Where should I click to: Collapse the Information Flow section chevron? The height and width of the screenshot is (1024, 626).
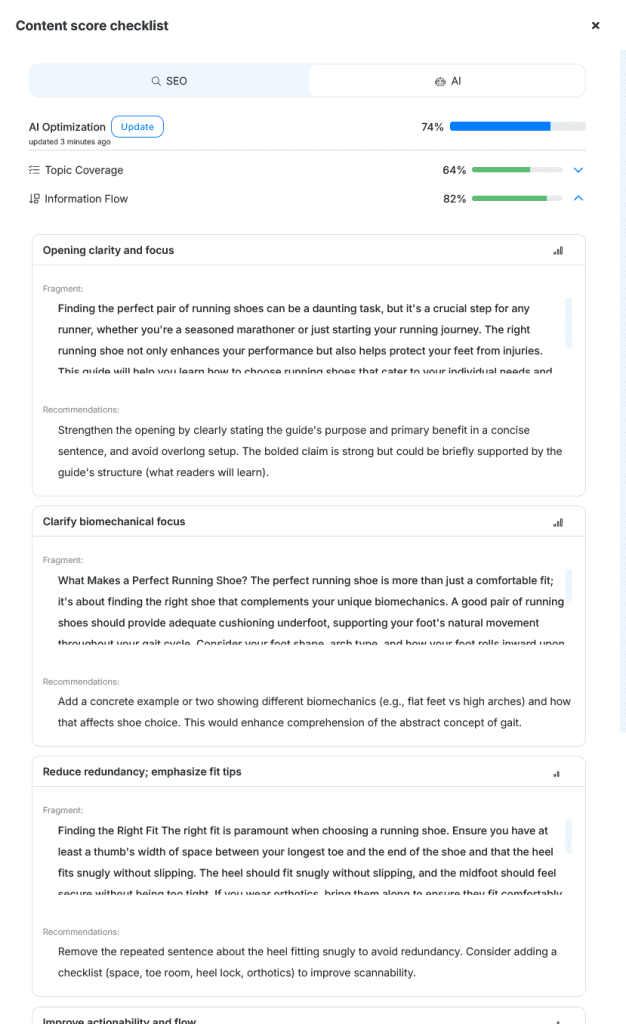tap(578, 199)
